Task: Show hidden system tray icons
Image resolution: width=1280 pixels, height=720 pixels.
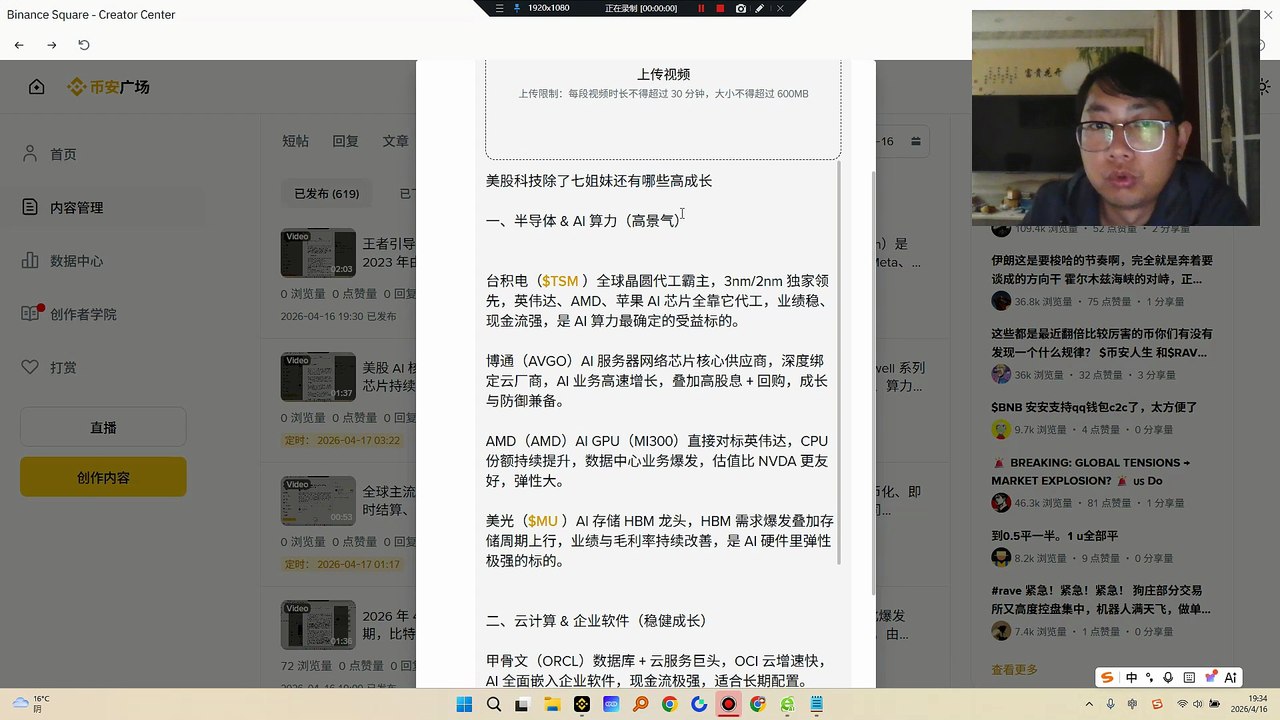Action: 1090,704
